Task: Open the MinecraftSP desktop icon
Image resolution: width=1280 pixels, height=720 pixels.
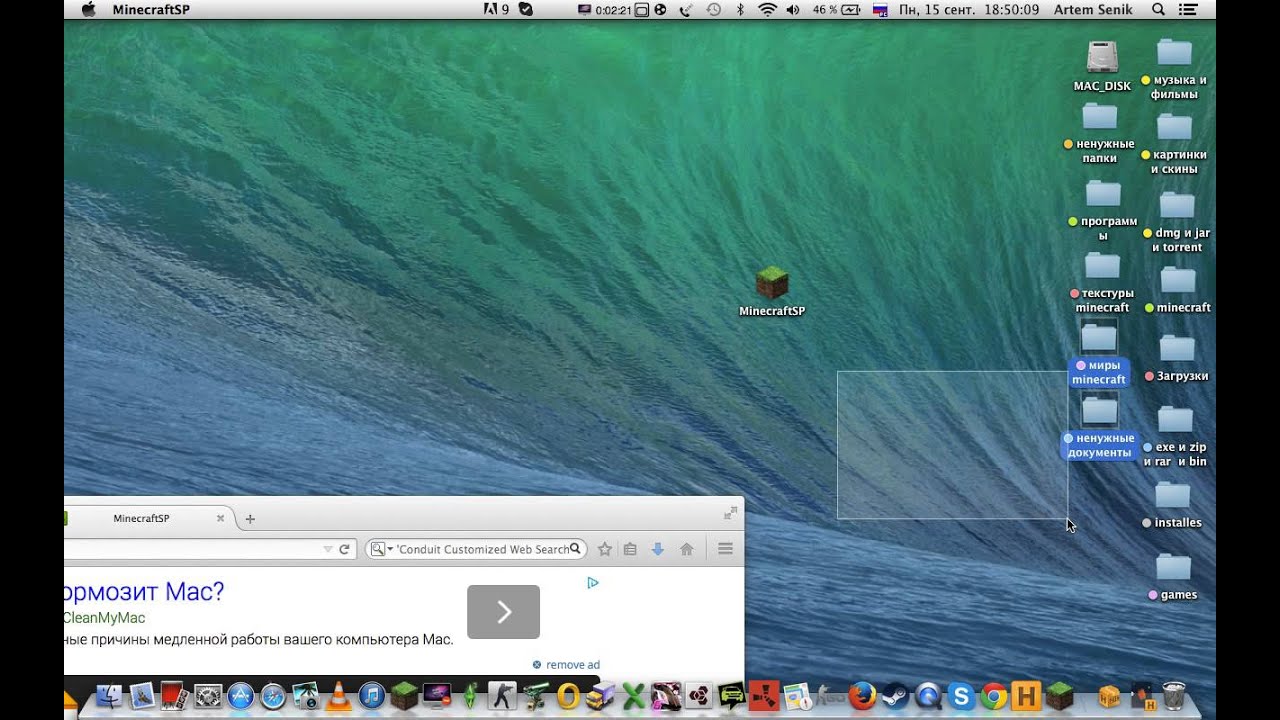Action: pyautogui.click(x=771, y=291)
